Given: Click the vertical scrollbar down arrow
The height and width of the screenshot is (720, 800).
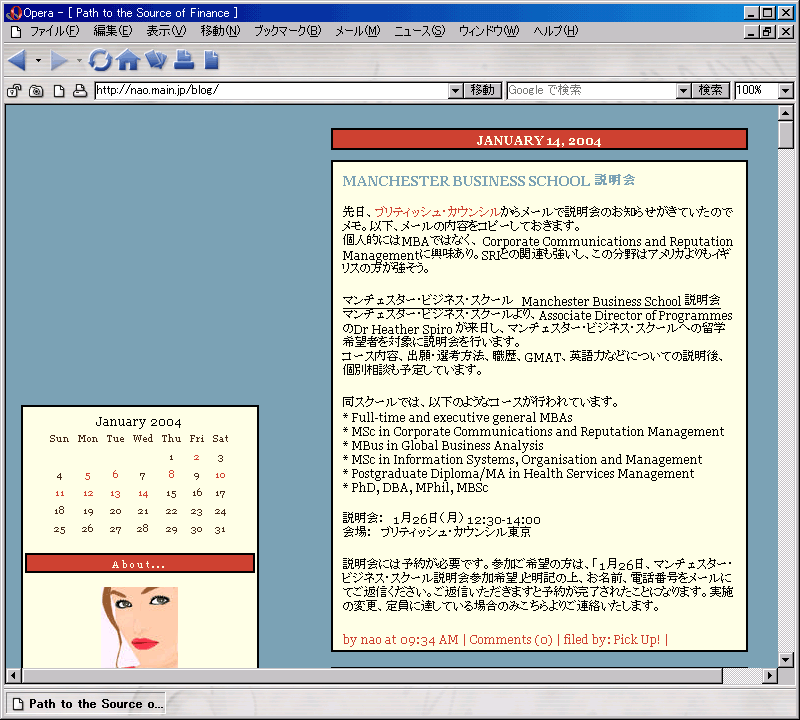Looking at the screenshot, I should coord(786,659).
